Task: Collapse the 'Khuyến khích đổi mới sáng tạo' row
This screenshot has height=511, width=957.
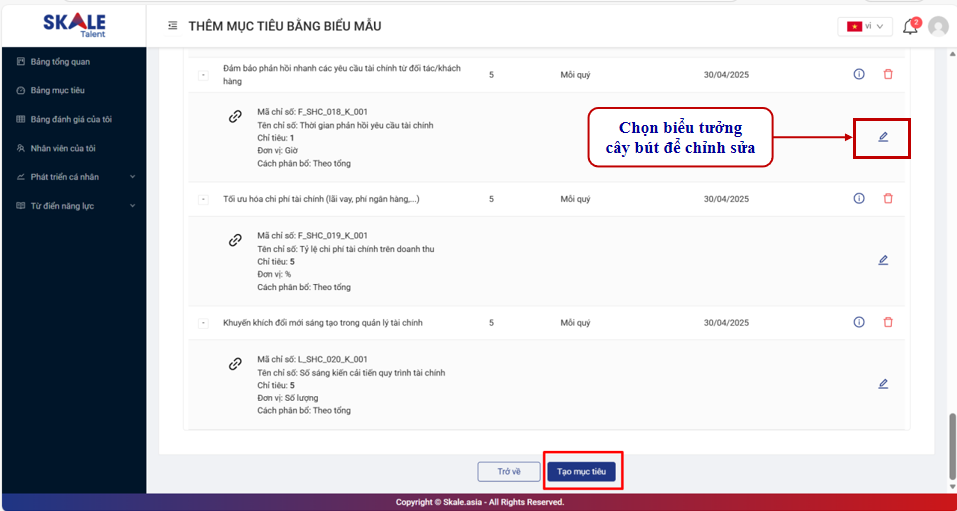Action: tap(203, 323)
